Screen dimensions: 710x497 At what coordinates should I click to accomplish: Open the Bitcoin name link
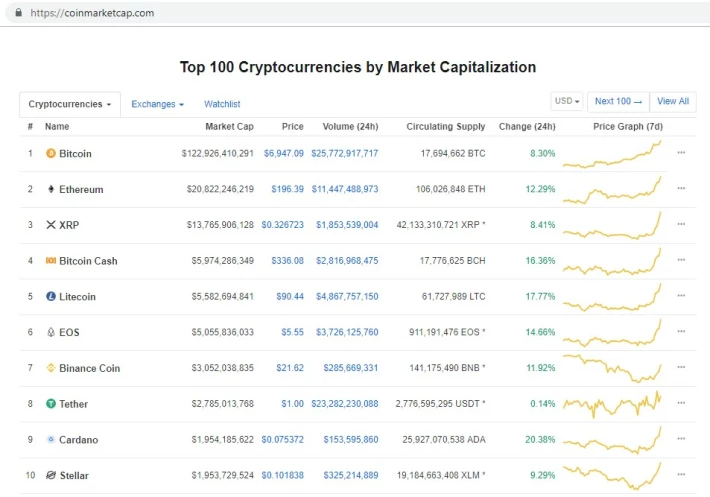pyautogui.click(x=75, y=153)
